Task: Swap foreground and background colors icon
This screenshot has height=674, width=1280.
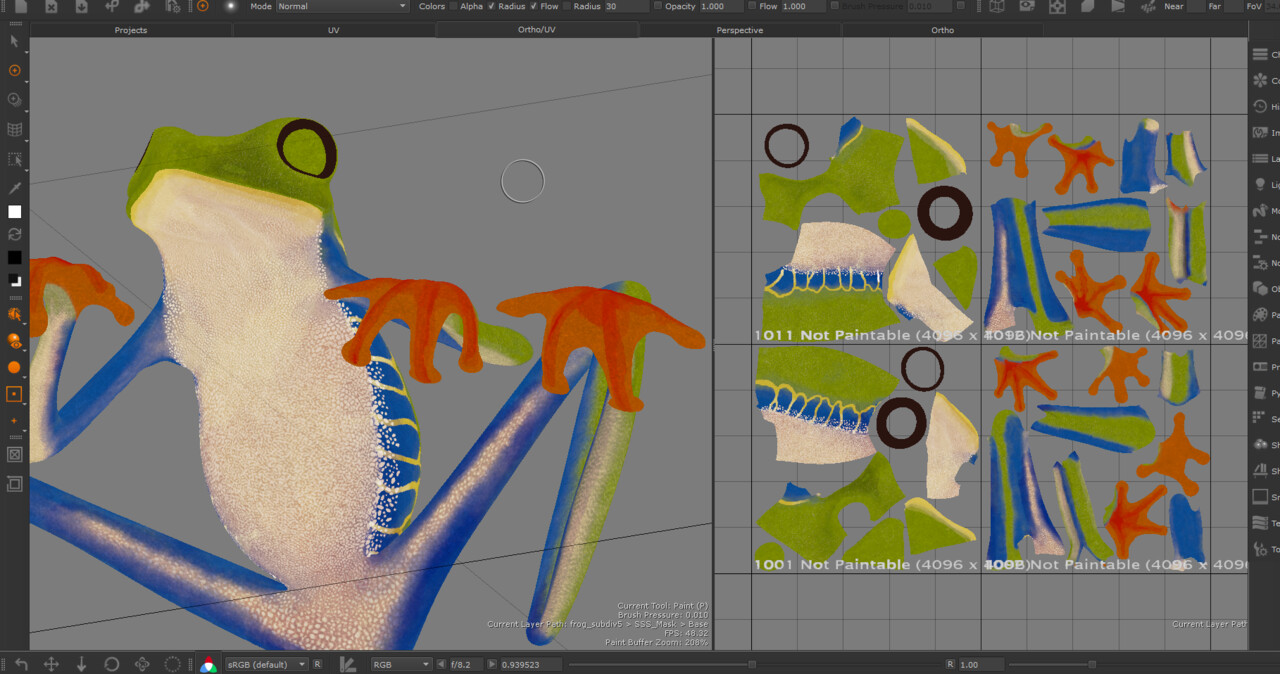Action: [14, 234]
